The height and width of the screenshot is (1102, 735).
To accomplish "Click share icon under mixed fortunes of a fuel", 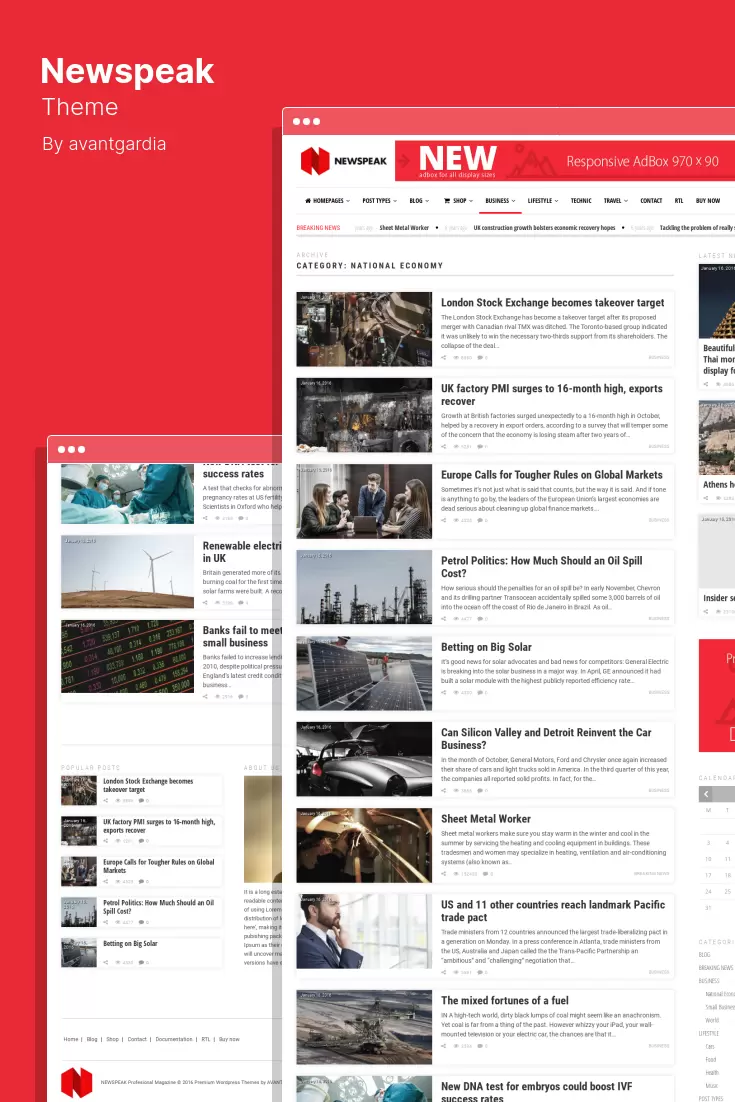I will [443, 1046].
